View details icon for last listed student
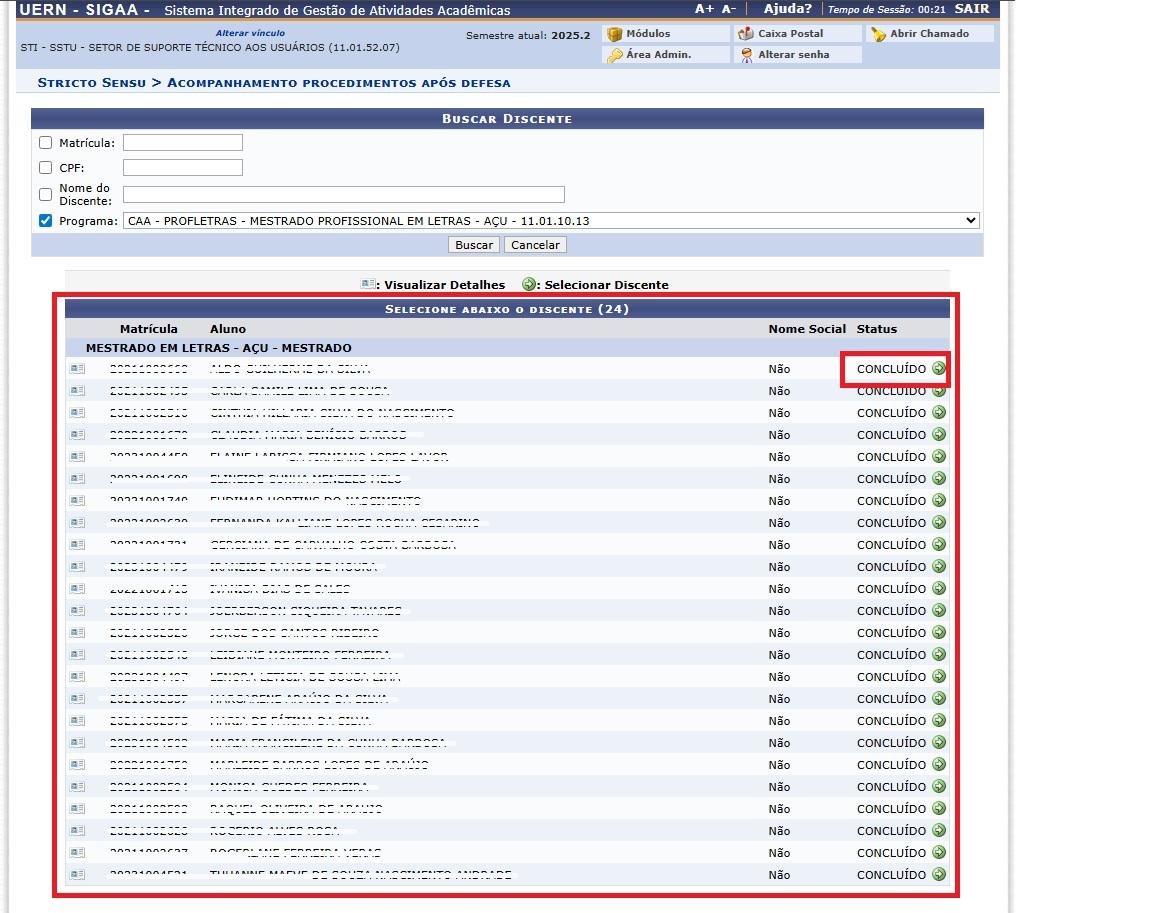The height and width of the screenshot is (913, 1152). pyautogui.click(x=77, y=875)
